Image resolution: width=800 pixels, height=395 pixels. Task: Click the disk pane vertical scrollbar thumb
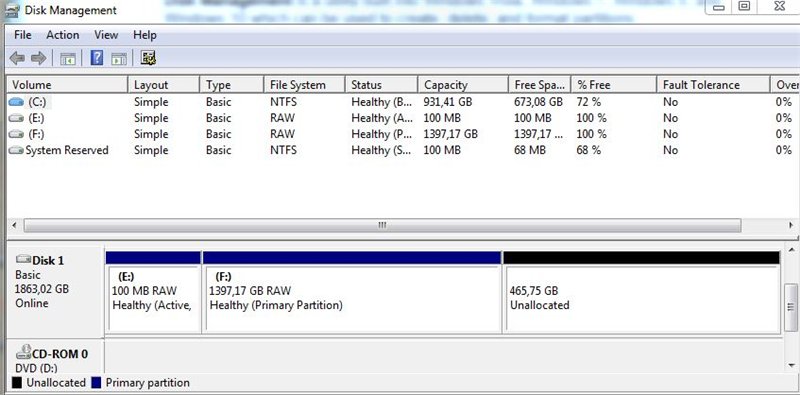(791, 307)
